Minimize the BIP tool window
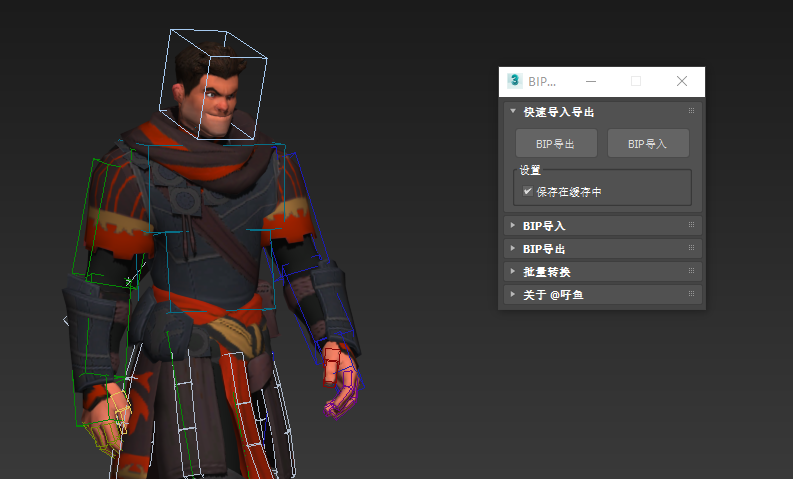 coord(591,81)
